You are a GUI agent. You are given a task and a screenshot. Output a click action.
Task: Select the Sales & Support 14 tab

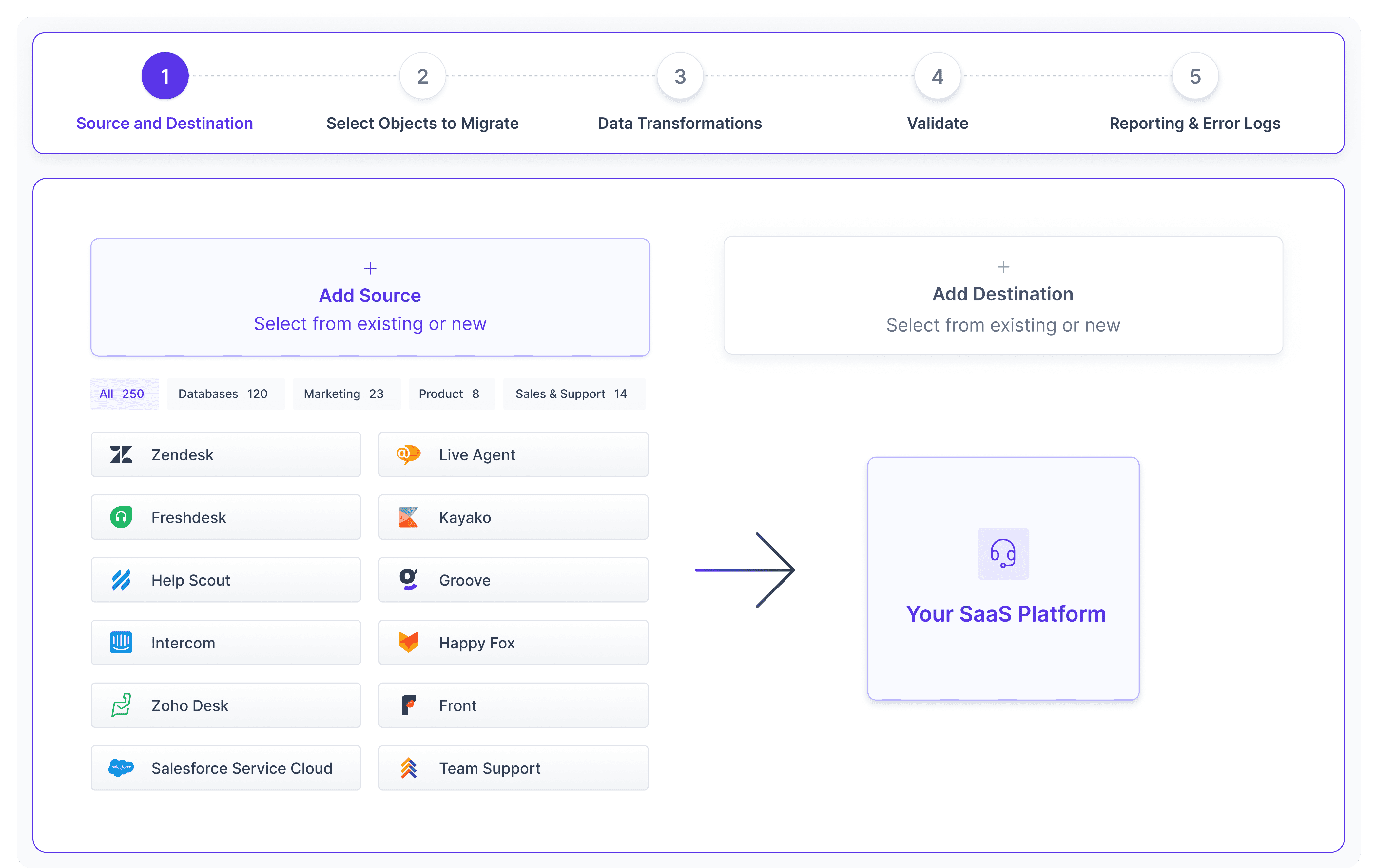574,394
